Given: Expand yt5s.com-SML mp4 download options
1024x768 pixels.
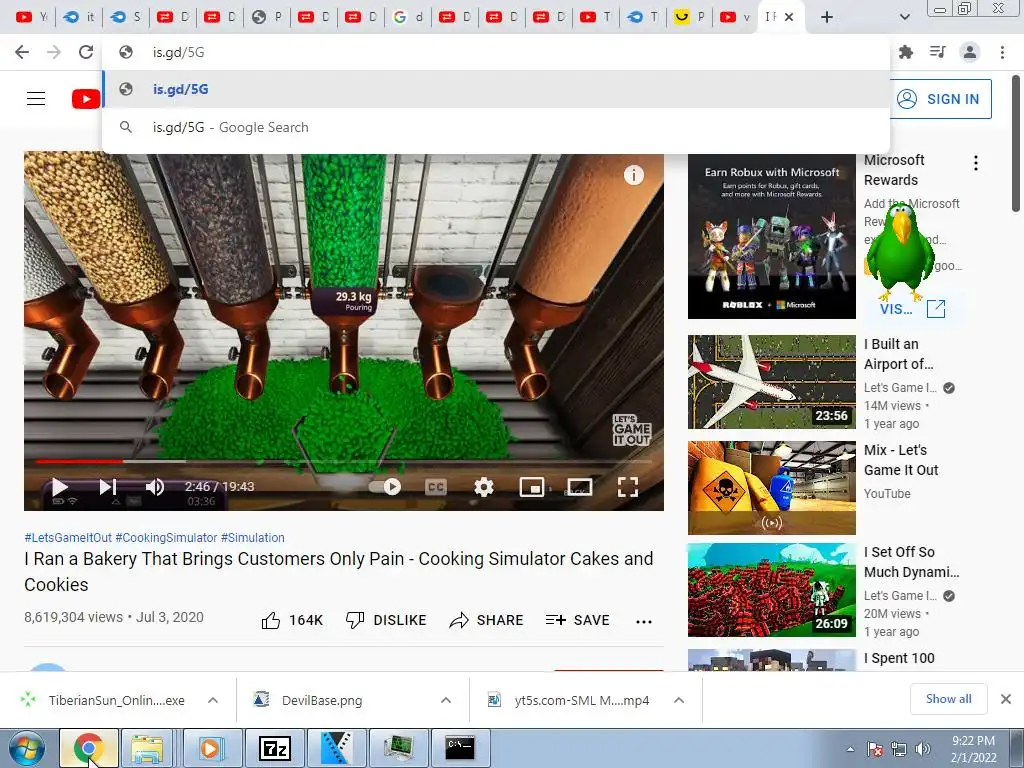Looking at the screenshot, I should tap(679, 700).
